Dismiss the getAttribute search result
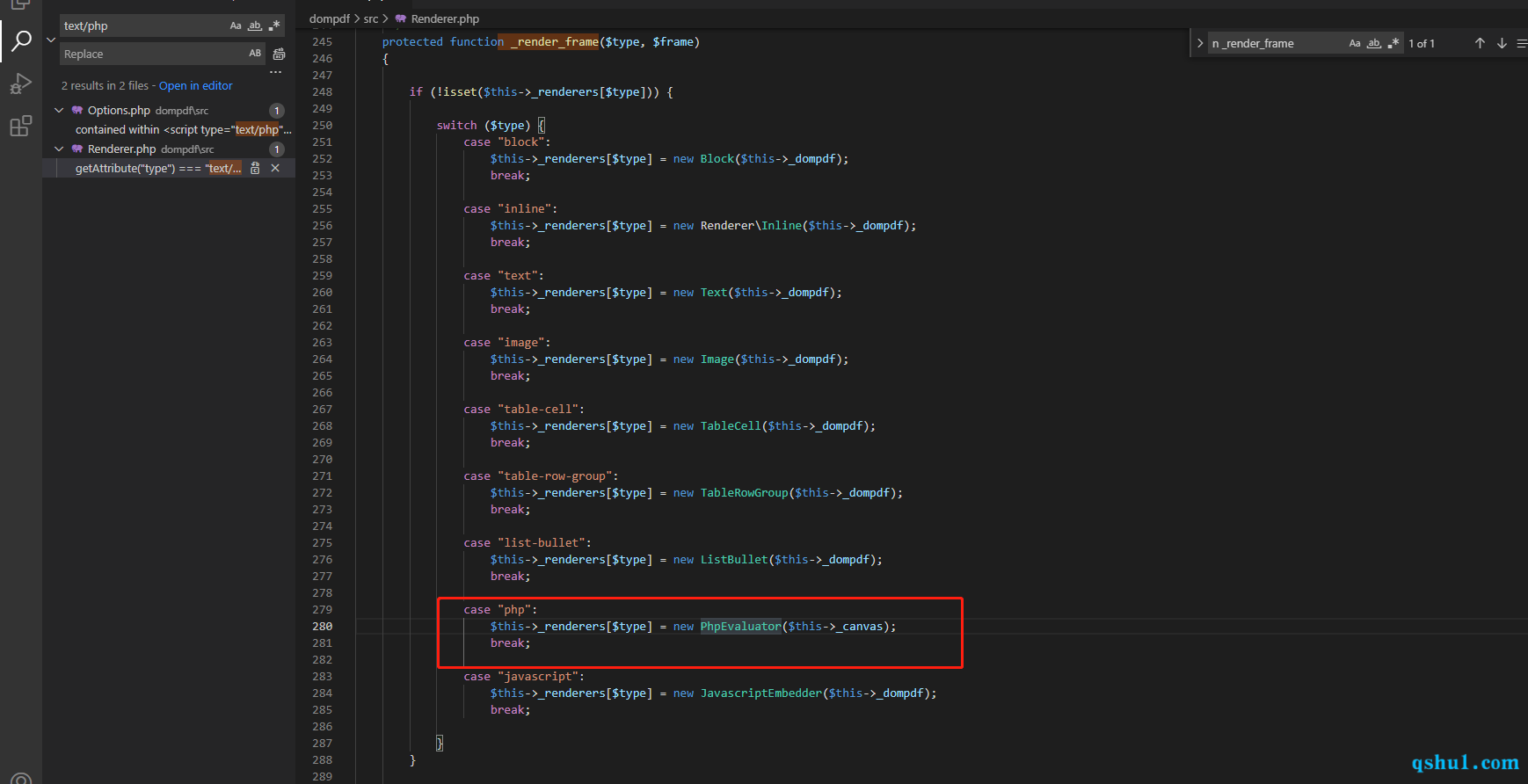Viewport: 1528px width, 784px height. coord(275,169)
